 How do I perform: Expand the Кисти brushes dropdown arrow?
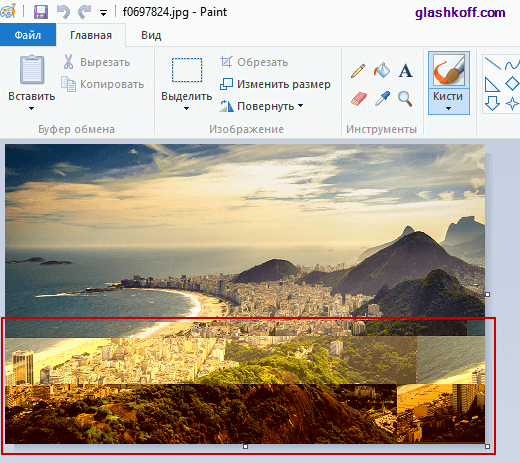448,108
